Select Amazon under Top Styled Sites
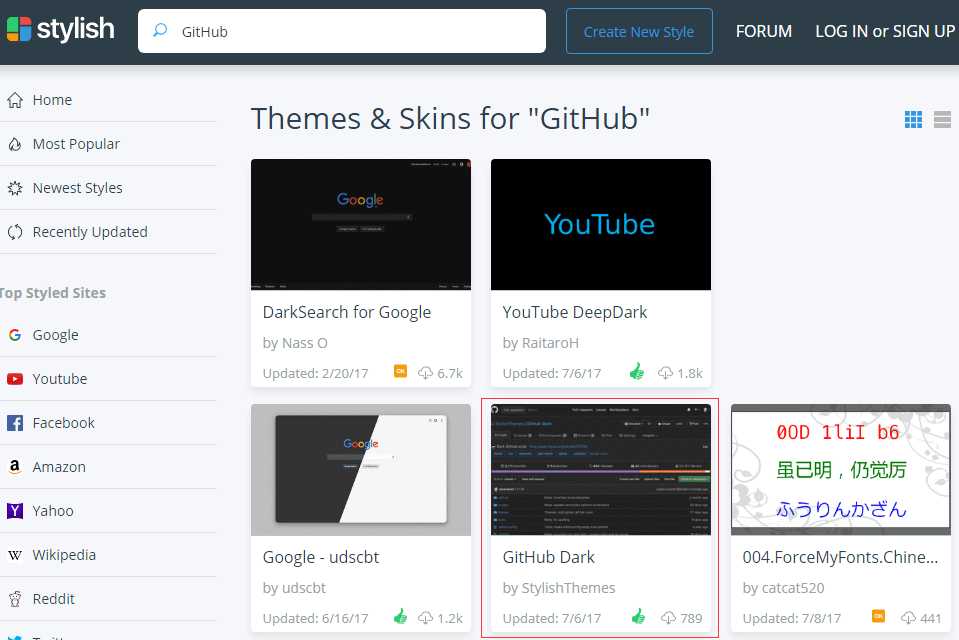The width and height of the screenshot is (959, 640). click(59, 467)
